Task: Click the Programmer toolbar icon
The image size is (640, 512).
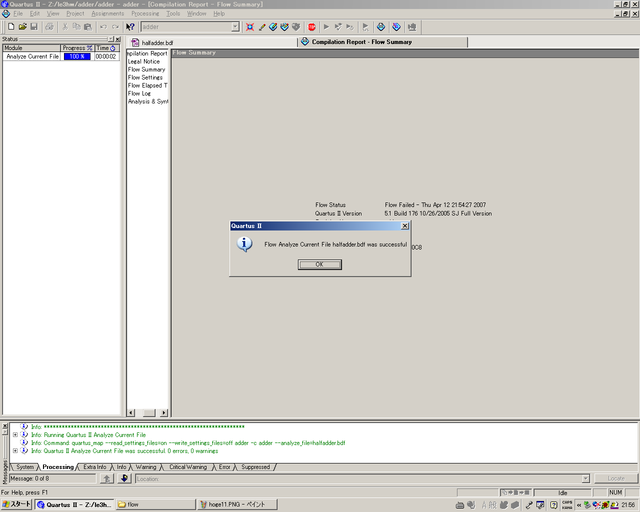Action: pos(396,27)
